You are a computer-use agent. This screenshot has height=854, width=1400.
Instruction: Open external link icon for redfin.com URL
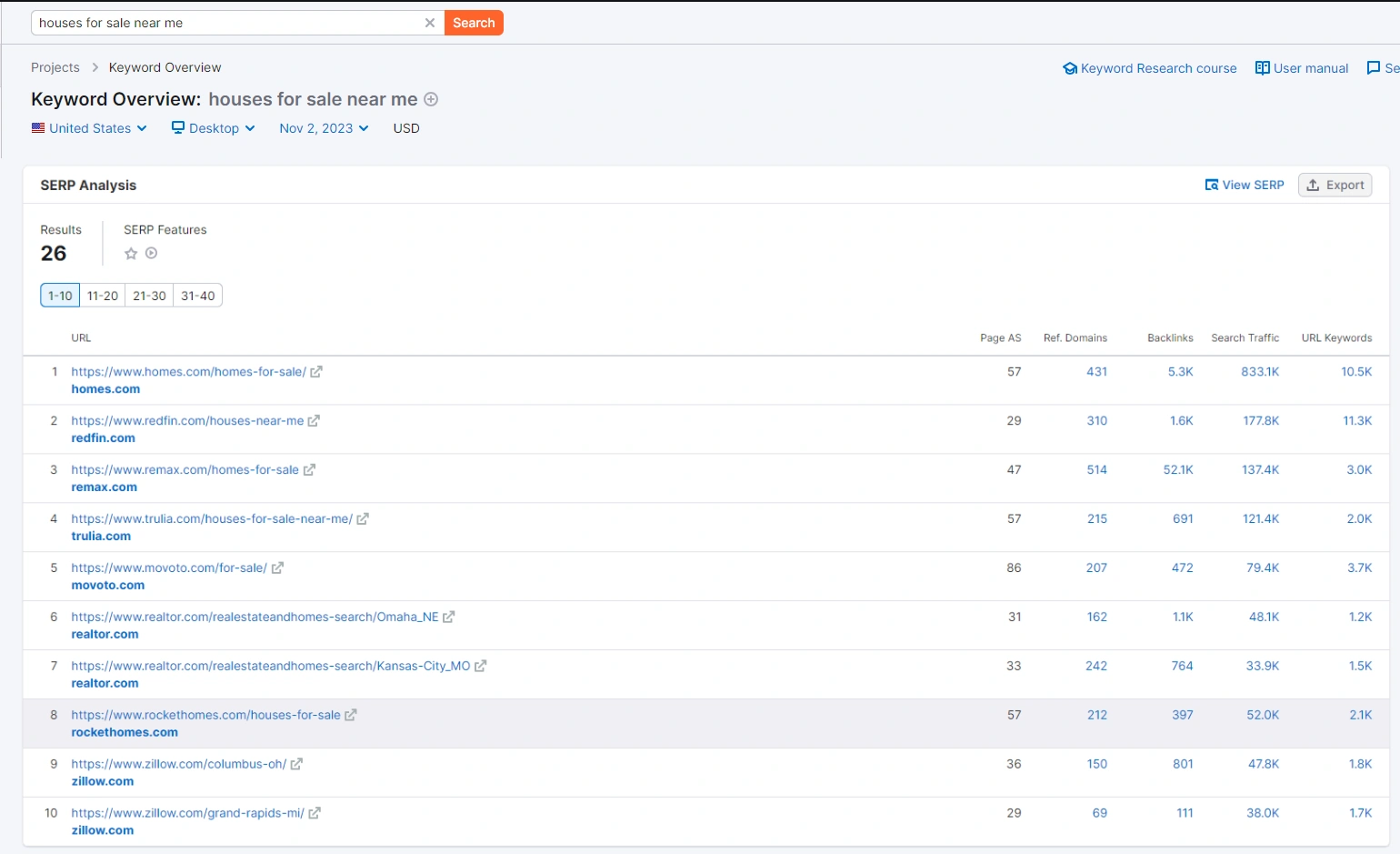click(x=314, y=421)
